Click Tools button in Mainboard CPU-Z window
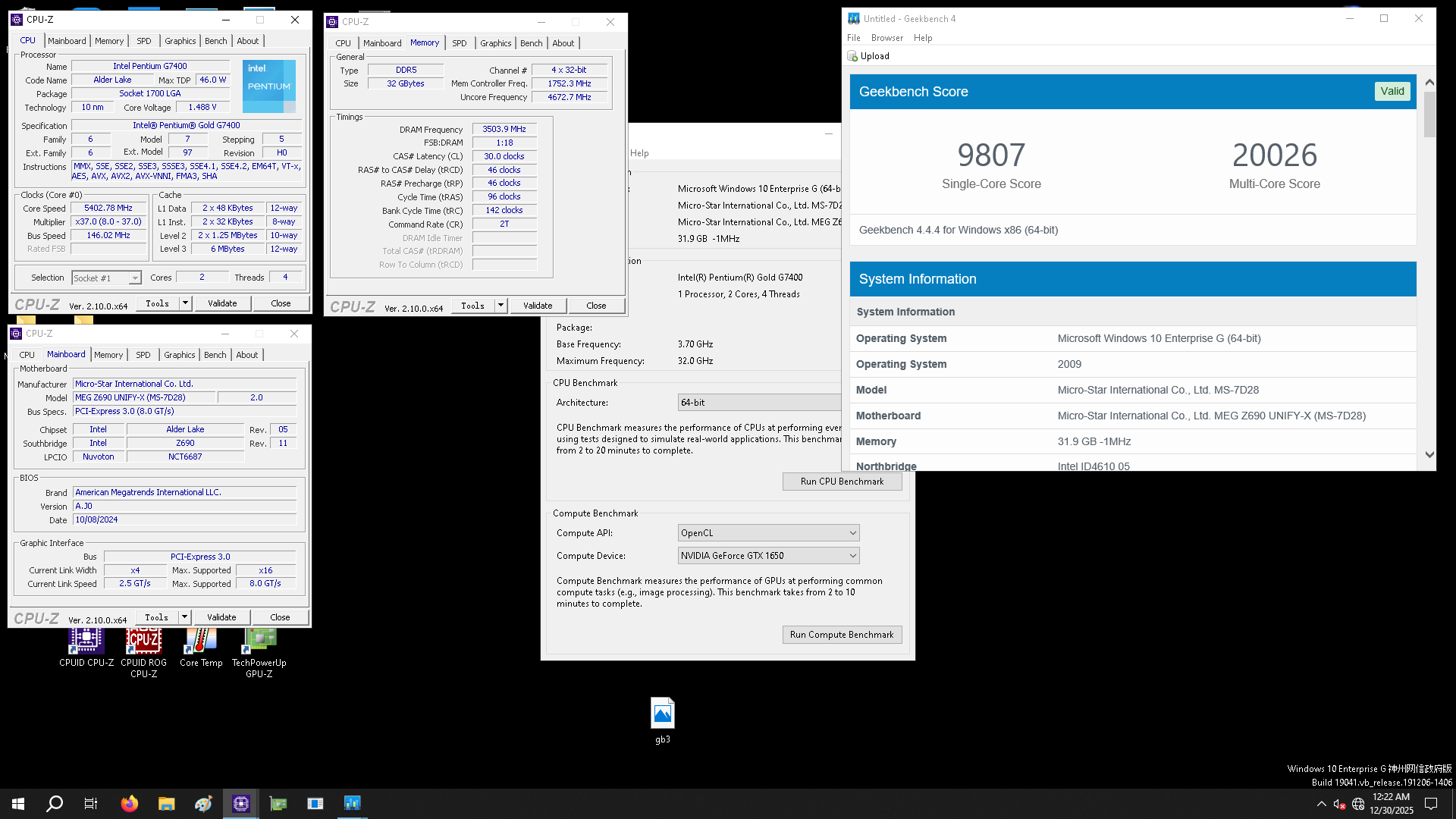This screenshot has height=819, width=1456. click(x=157, y=617)
